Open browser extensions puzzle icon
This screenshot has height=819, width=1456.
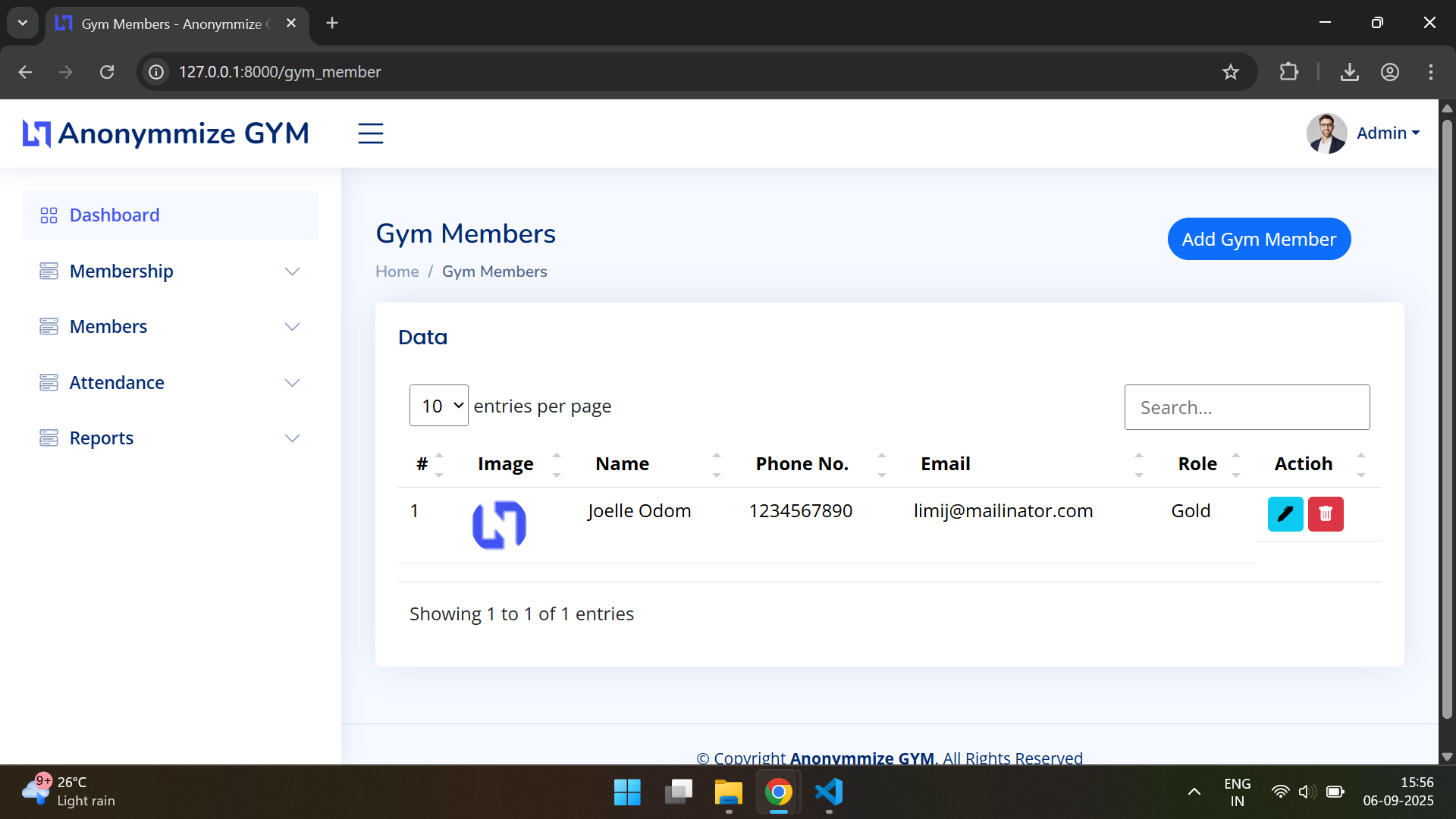pyautogui.click(x=1288, y=72)
